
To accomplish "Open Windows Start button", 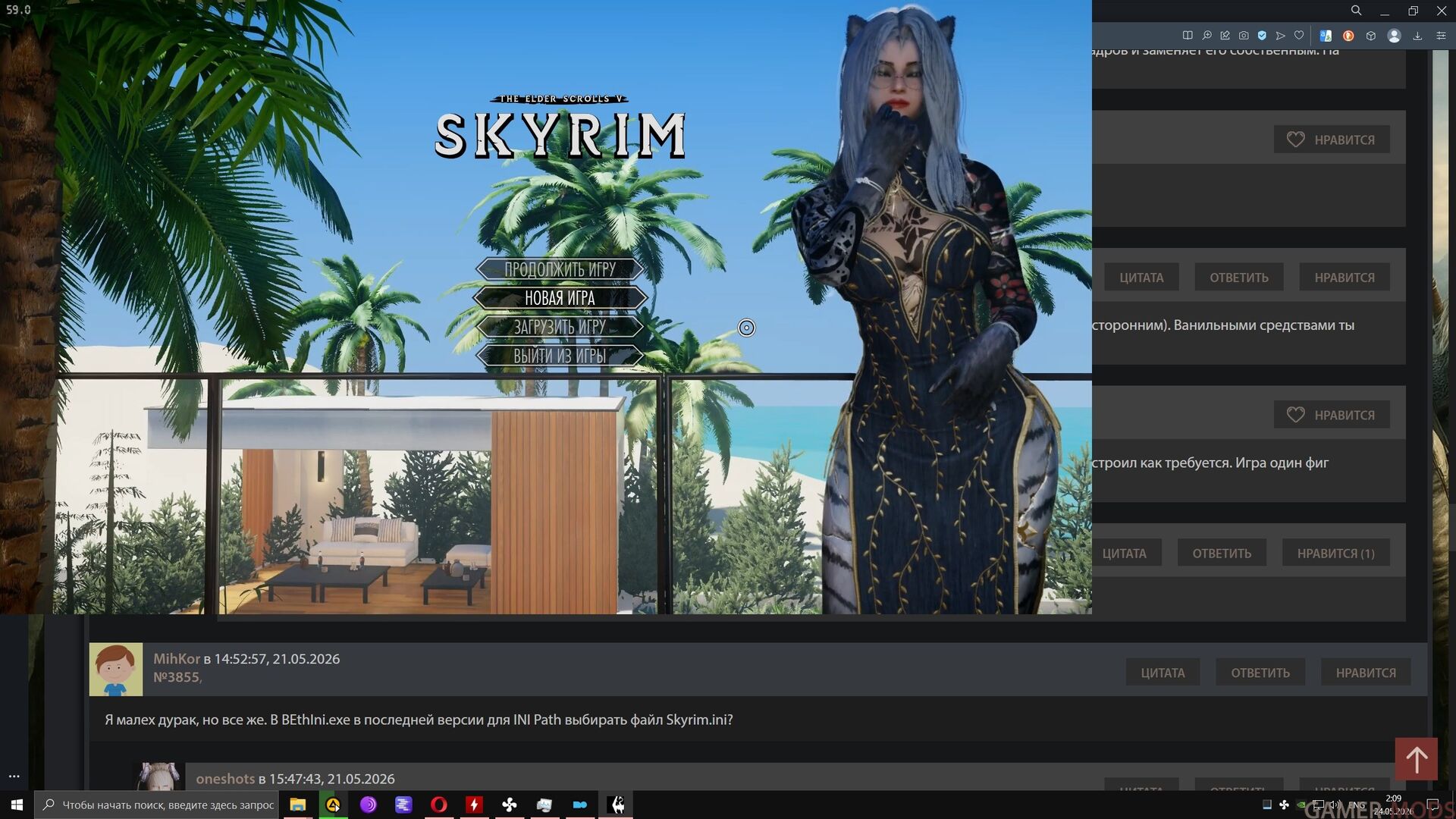I will (x=17, y=805).
